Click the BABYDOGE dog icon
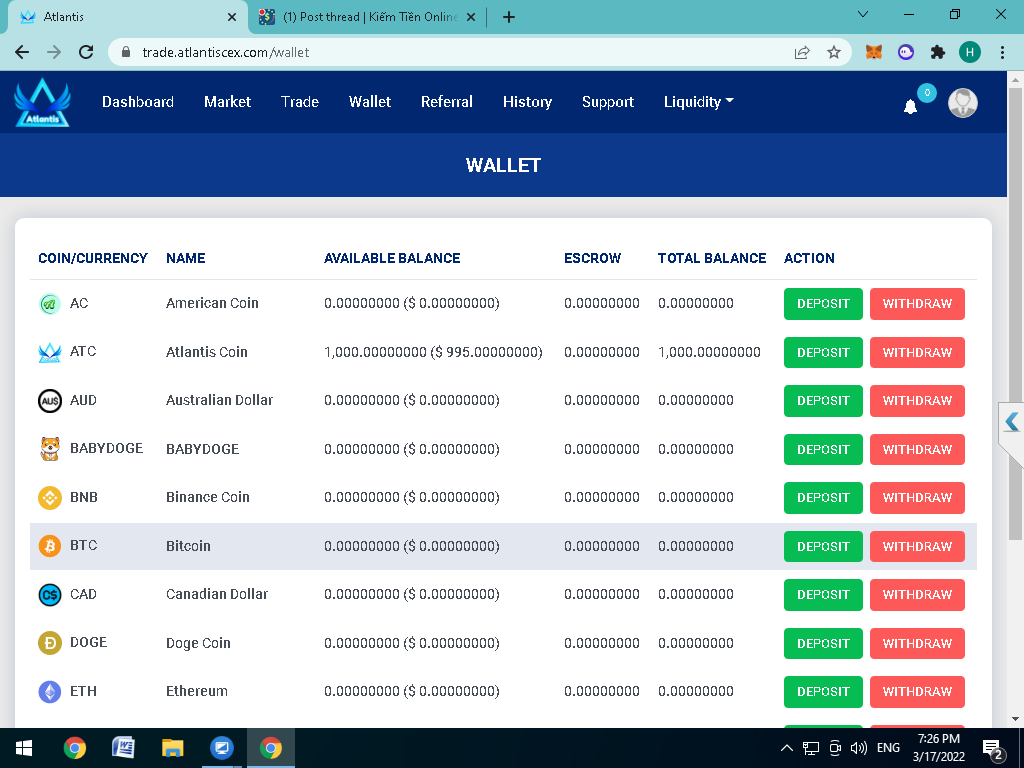This screenshot has width=1024, height=768. pyautogui.click(x=50, y=449)
